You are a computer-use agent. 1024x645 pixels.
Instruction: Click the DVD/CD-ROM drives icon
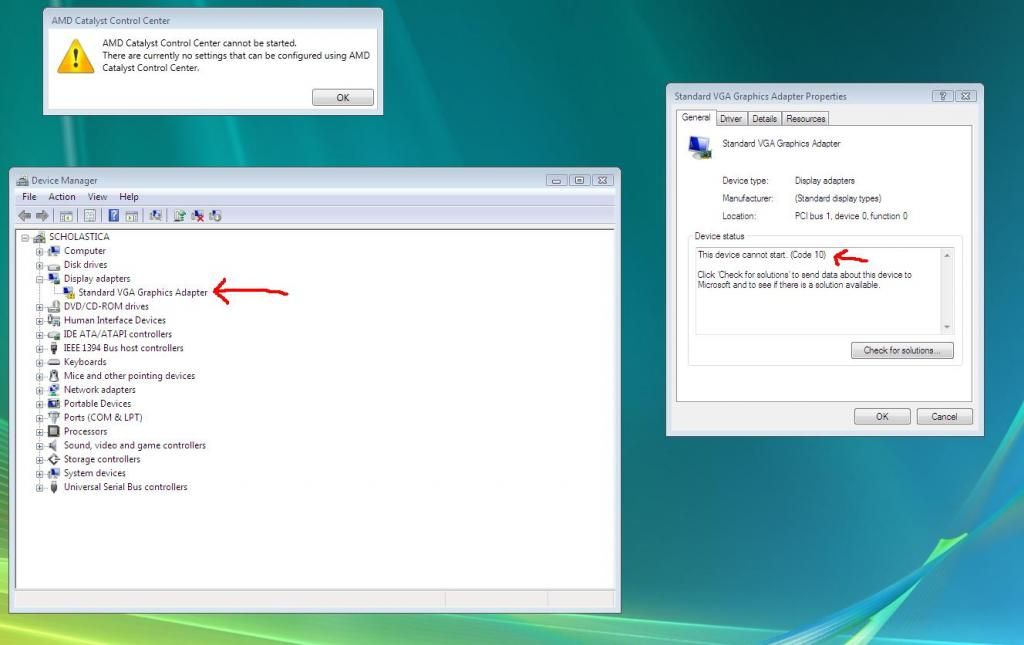54,306
